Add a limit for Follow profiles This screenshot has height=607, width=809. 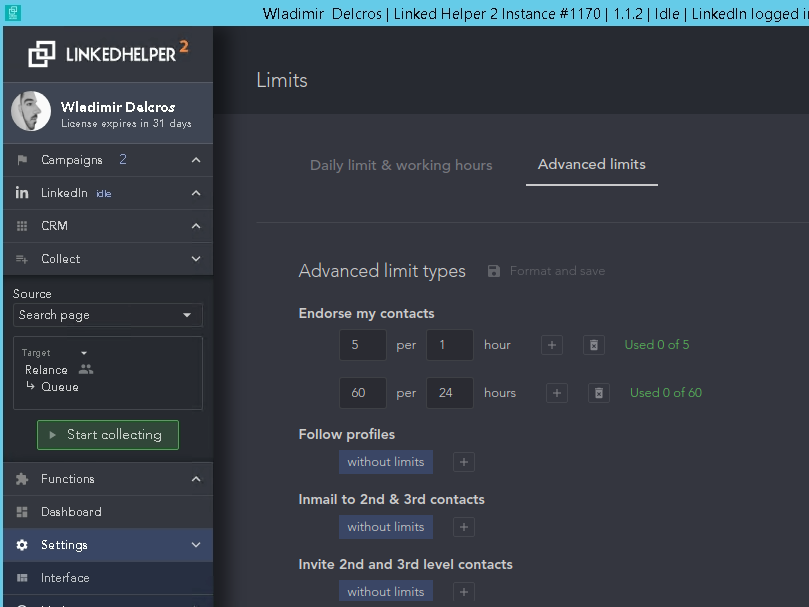coord(464,462)
